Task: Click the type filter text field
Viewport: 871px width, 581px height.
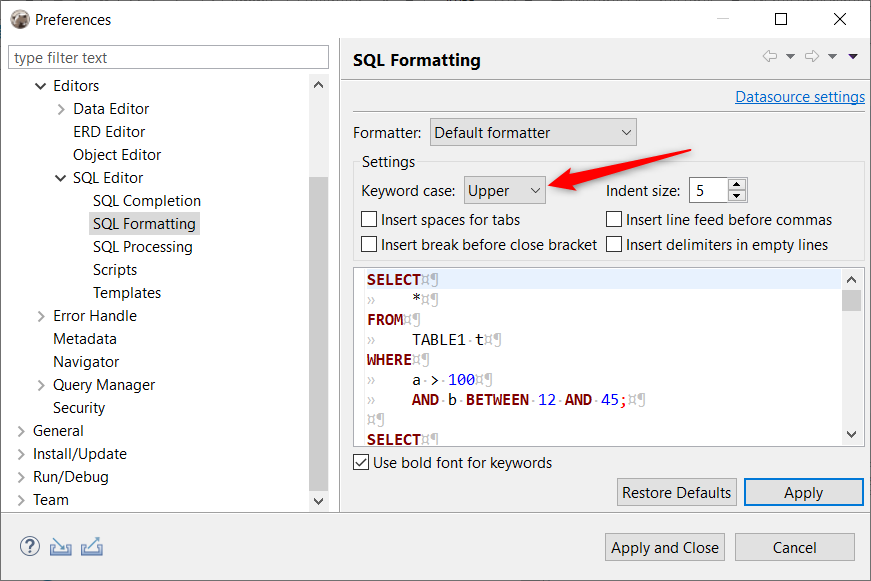Action: (x=168, y=57)
